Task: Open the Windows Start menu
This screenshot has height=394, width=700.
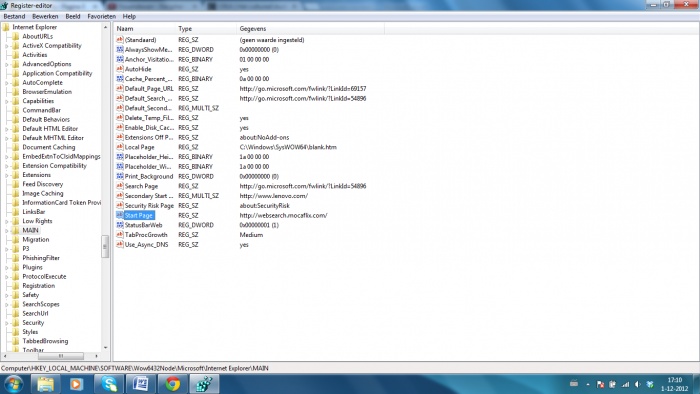Action: click(x=13, y=384)
